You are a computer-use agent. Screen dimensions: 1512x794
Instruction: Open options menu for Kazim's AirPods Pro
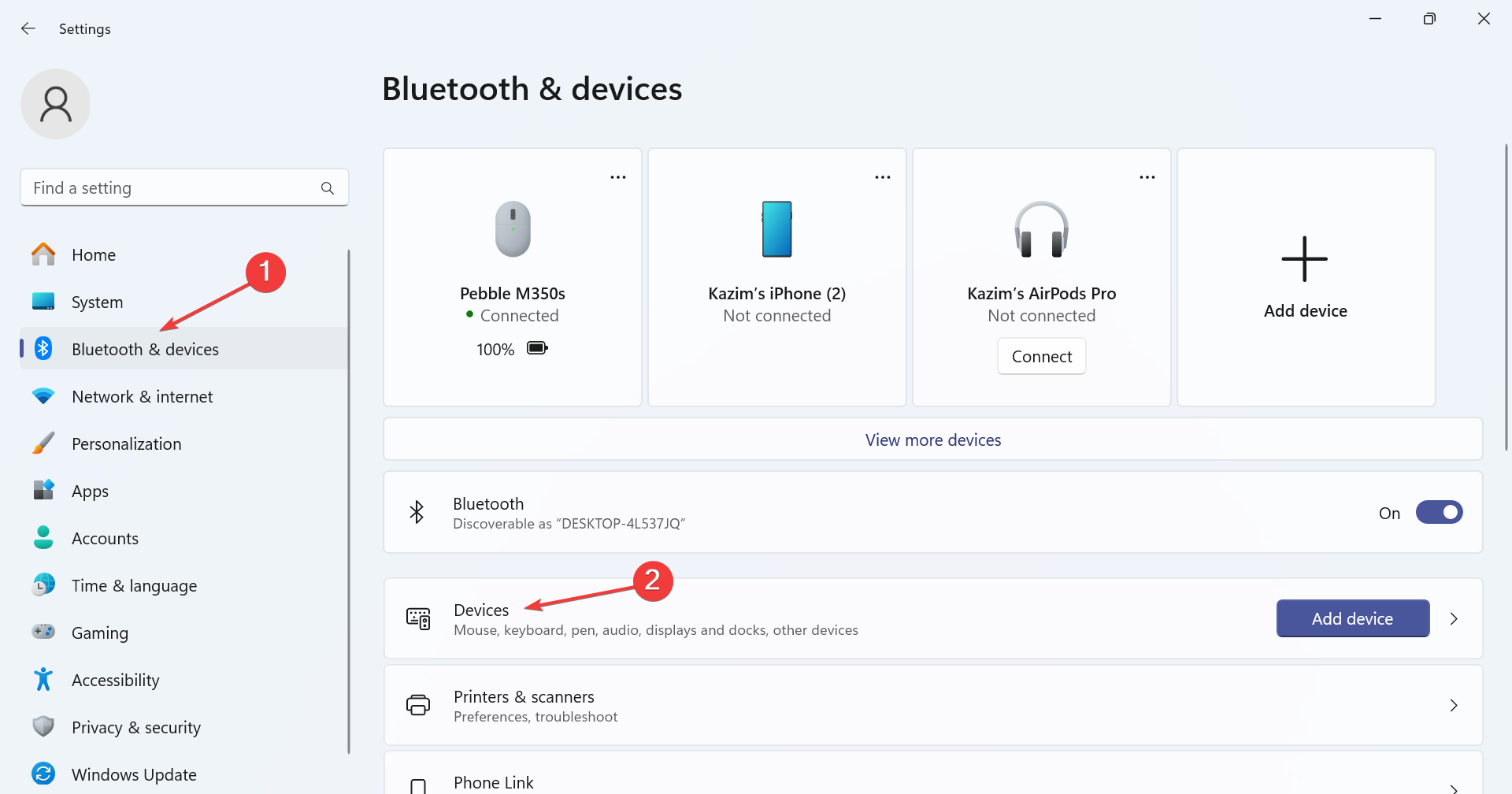point(1147,176)
